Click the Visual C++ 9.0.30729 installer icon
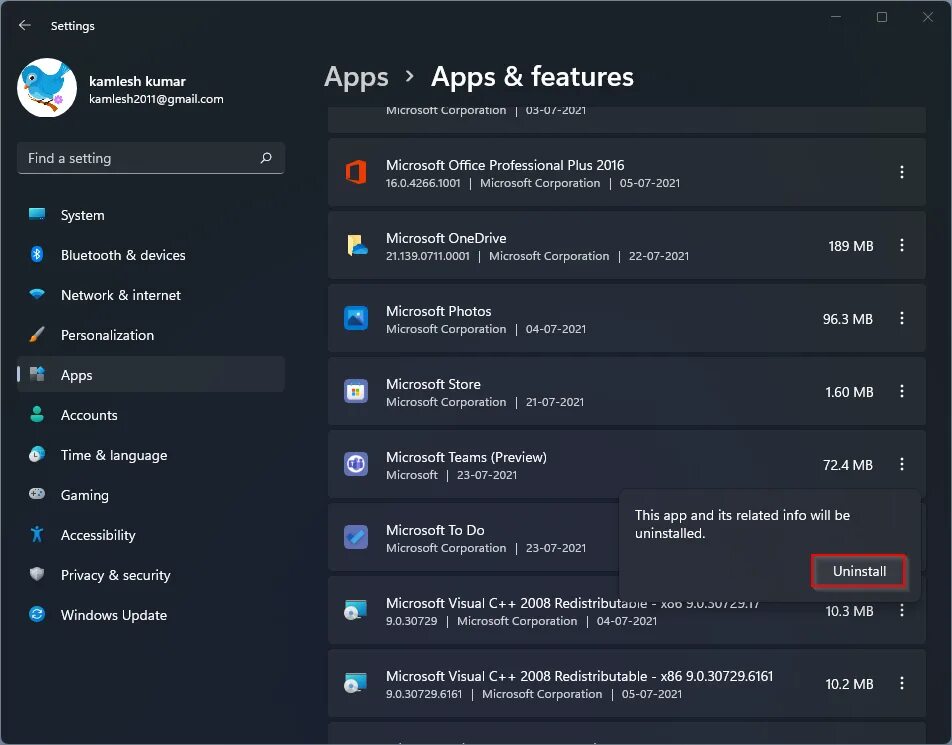The height and width of the screenshot is (745, 952). pyautogui.click(x=356, y=610)
